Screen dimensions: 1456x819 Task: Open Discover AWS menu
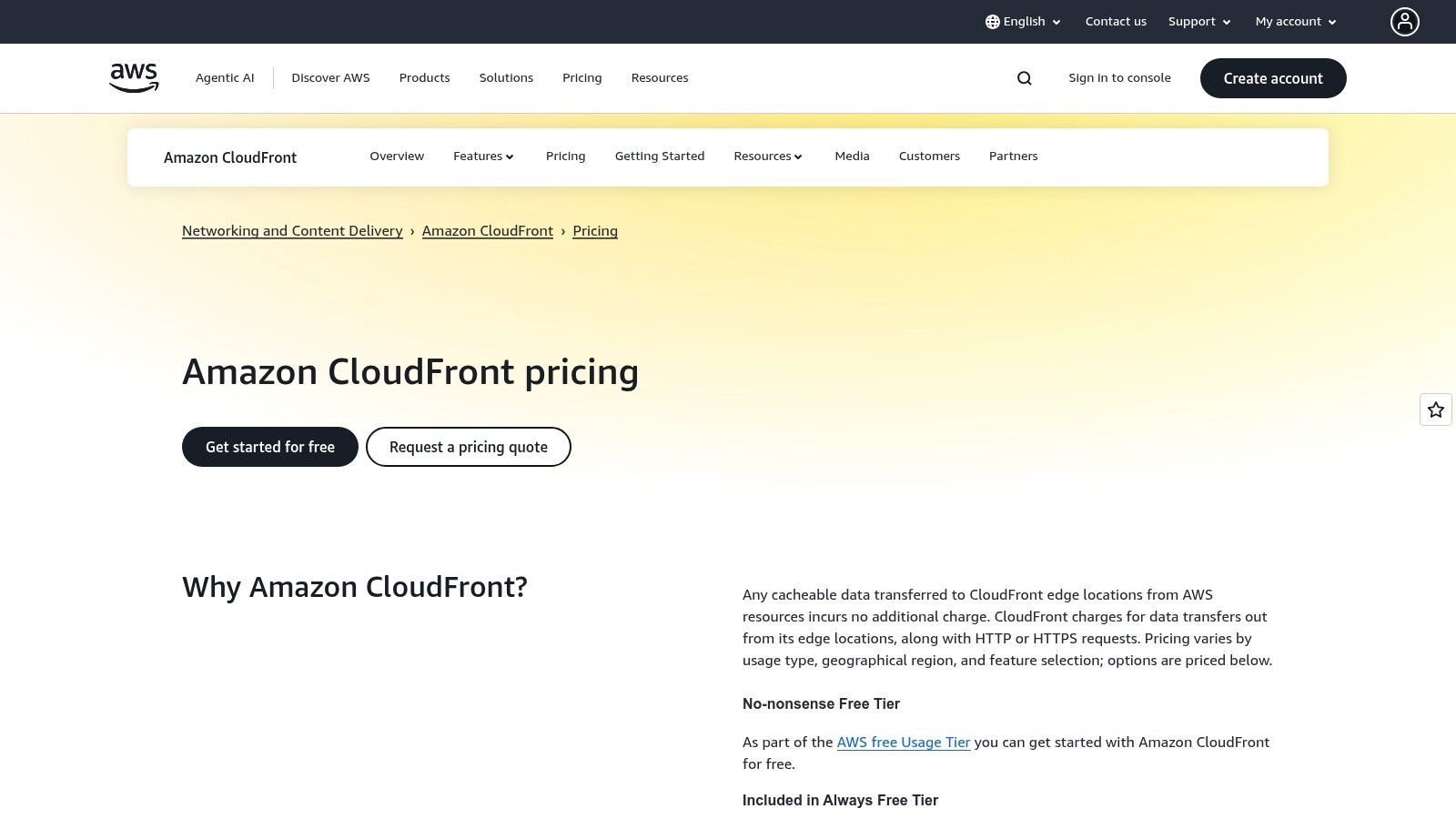330,78
